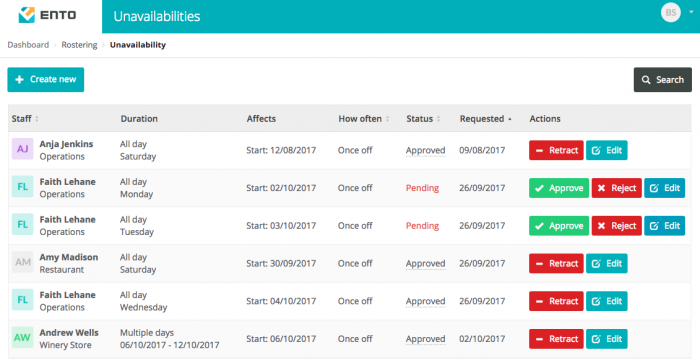The image size is (700, 363).
Task: Select Andrew Wells name
Action: pyautogui.click(x=69, y=333)
